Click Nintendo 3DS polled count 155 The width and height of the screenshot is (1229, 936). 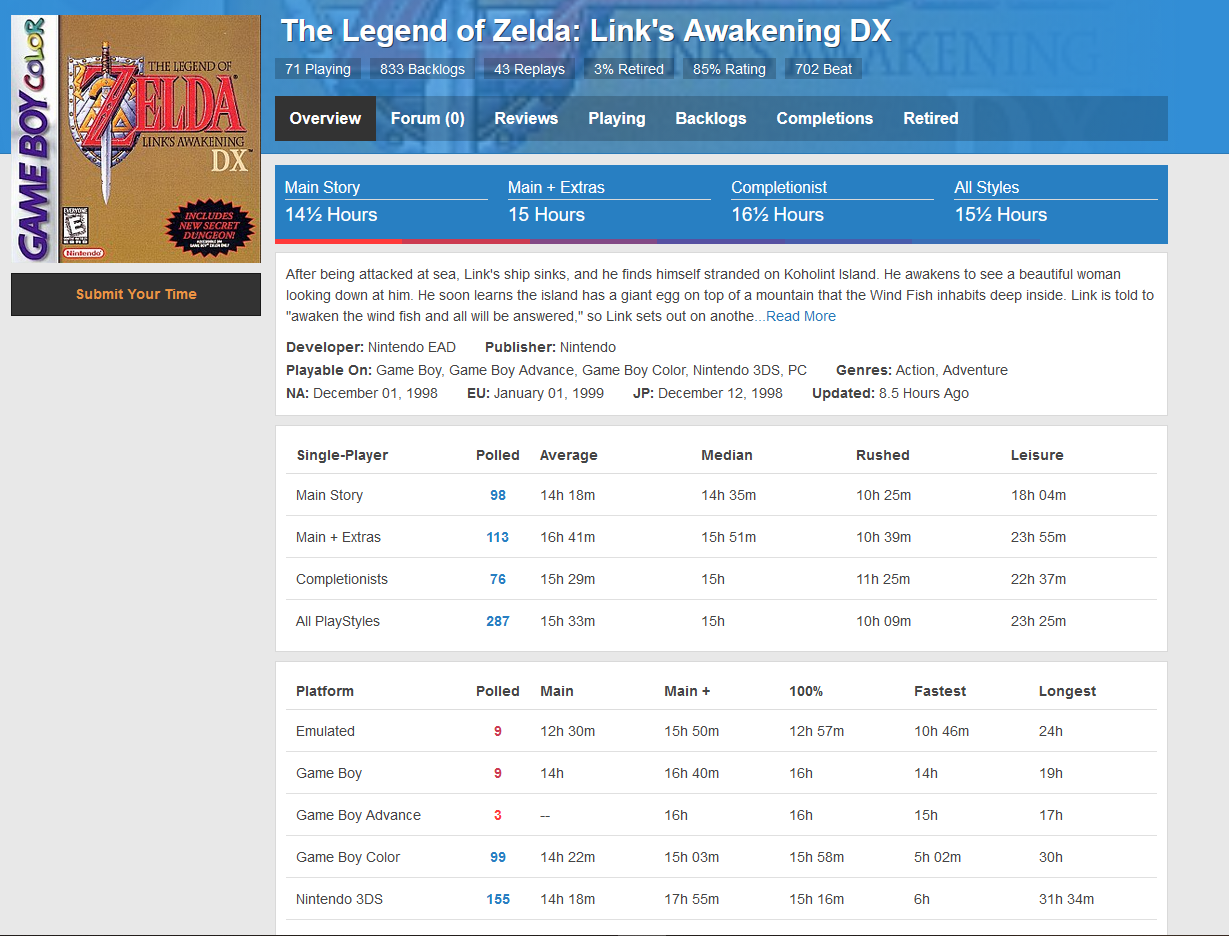tap(498, 899)
